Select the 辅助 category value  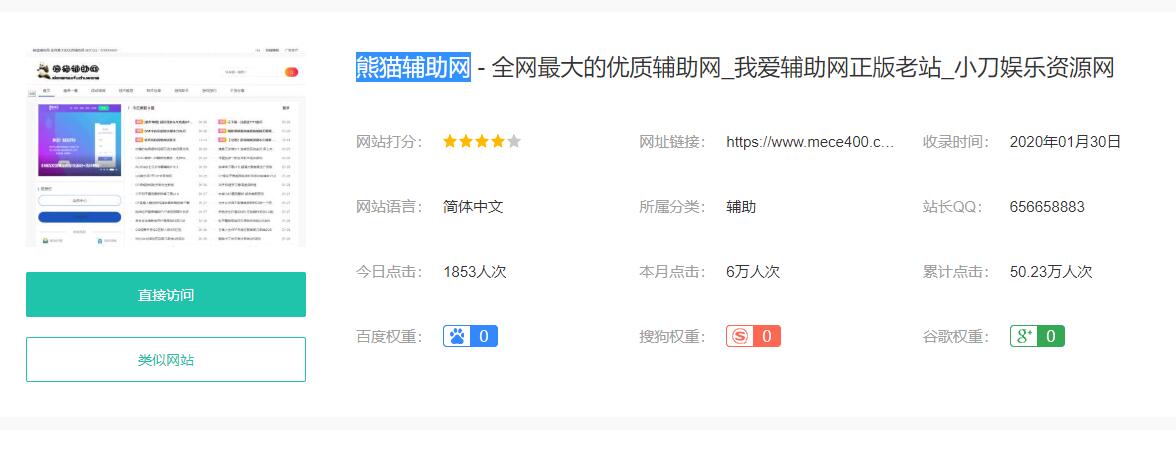[x=741, y=207]
